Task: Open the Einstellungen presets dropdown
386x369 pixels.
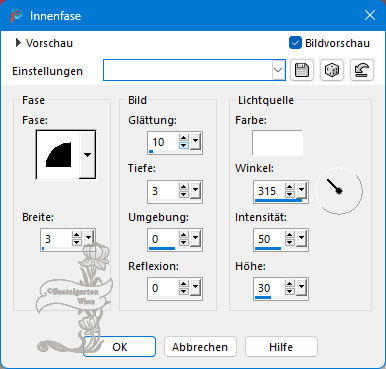Action: [278, 70]
